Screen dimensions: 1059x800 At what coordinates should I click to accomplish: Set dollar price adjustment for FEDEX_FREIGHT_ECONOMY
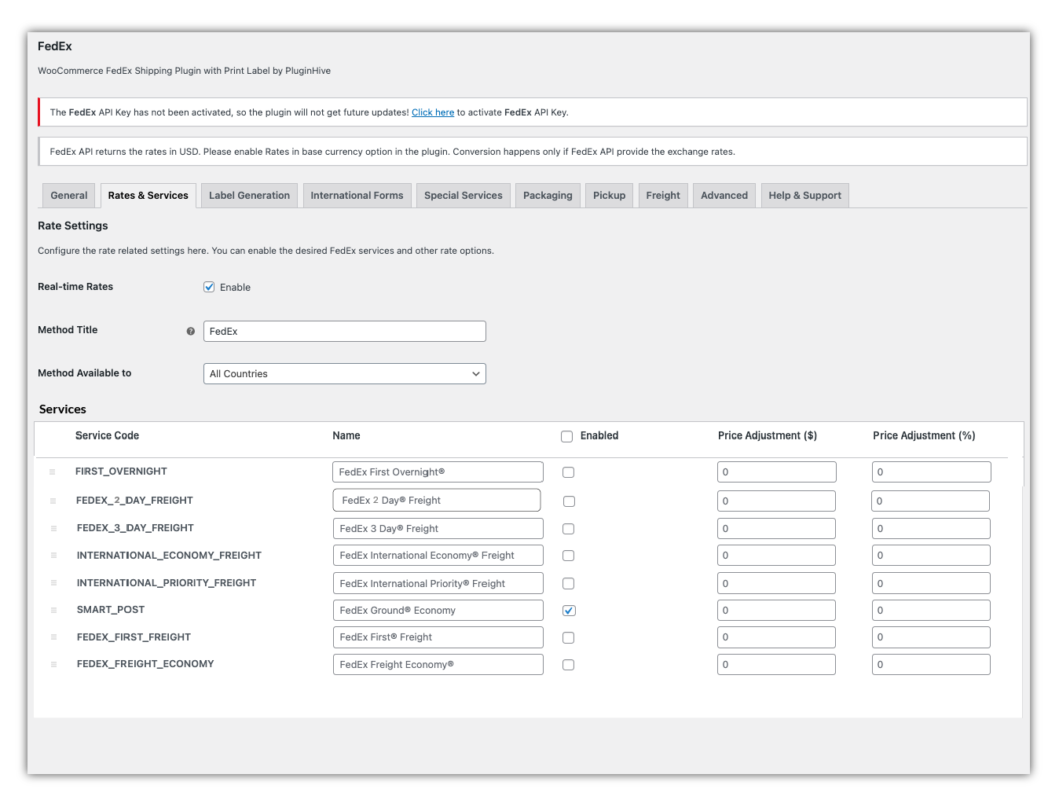[x=777, y=665]
